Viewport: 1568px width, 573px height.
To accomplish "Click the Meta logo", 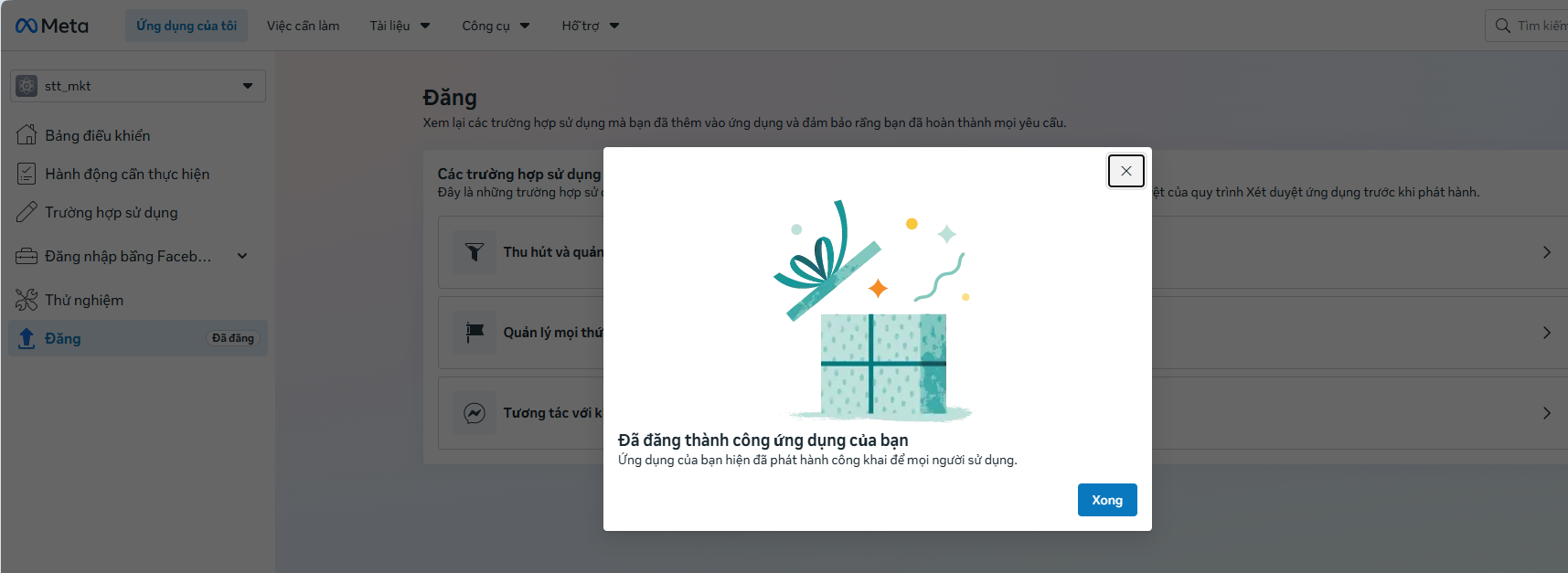I will pos(52,26).
